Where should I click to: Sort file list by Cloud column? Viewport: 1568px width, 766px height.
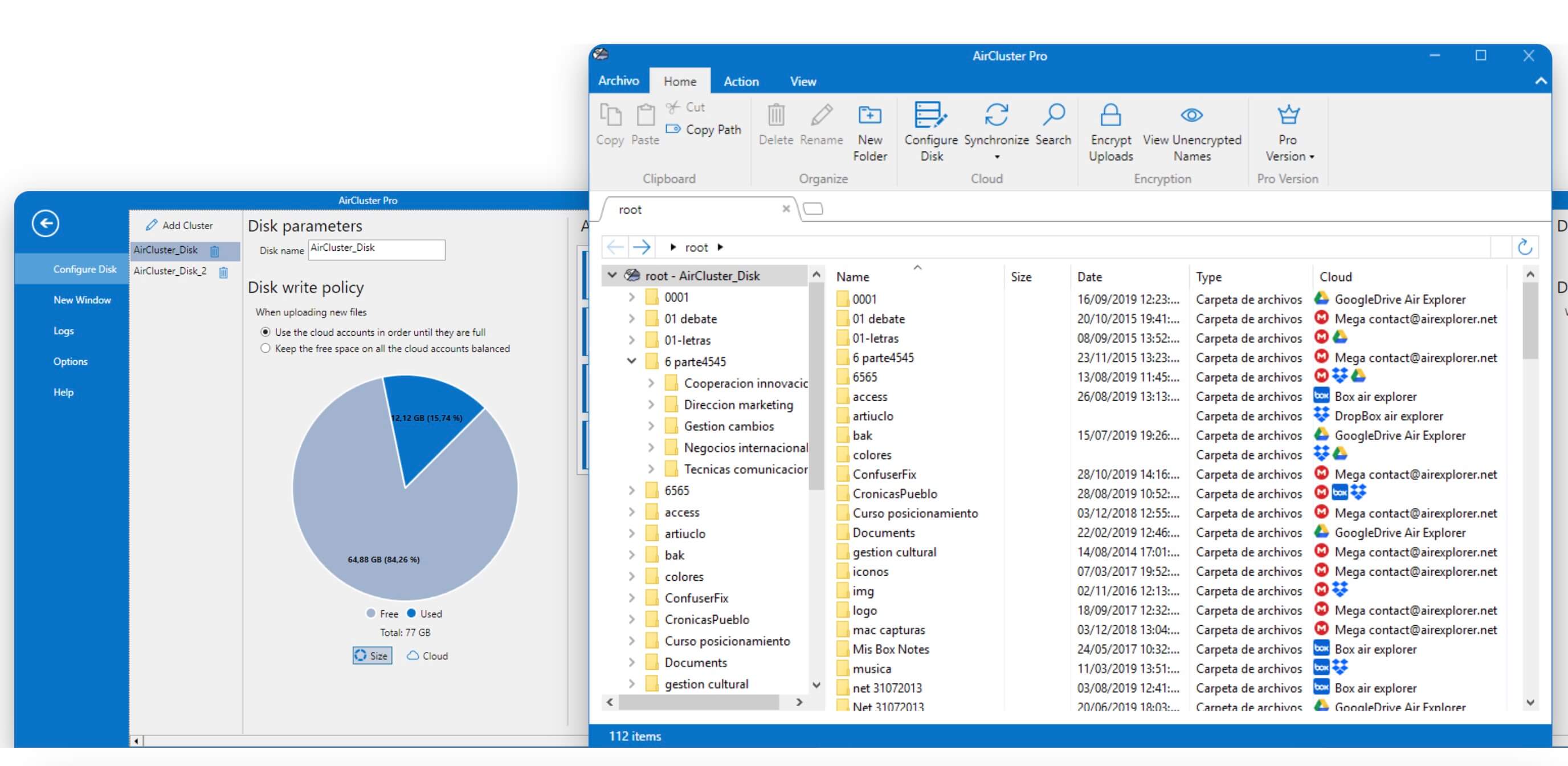click(x=1336, y=277)
